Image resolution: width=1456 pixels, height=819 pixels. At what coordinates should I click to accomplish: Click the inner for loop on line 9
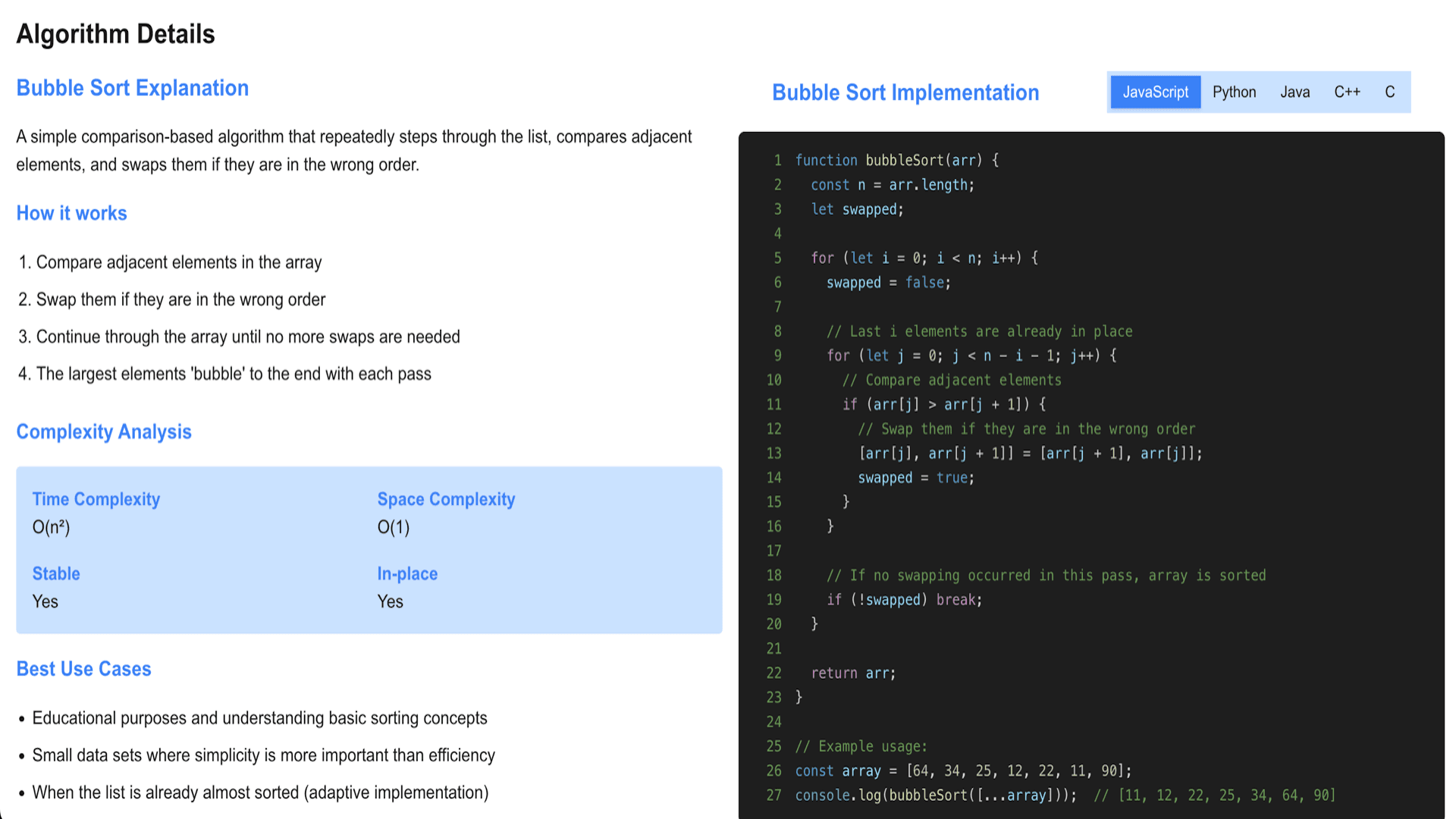pos(971,356)
